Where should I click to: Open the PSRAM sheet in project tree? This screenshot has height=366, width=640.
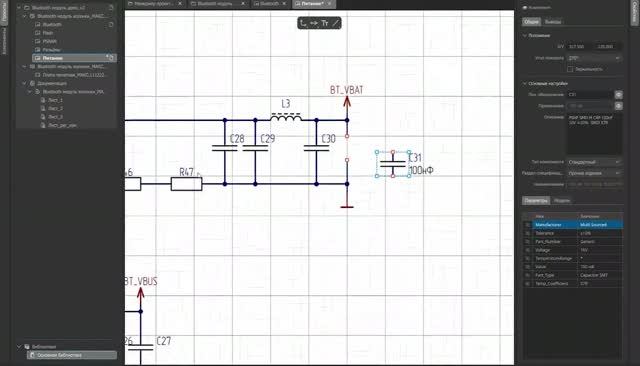click(49, 41)
